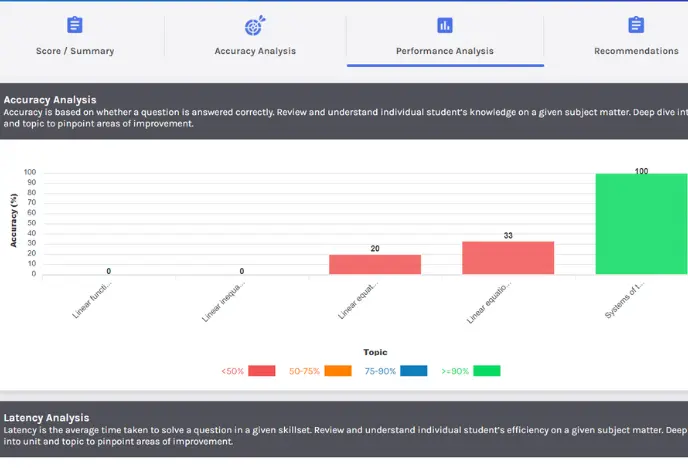Select the red bar showing 33 accuracy

(x=508, y=258)
